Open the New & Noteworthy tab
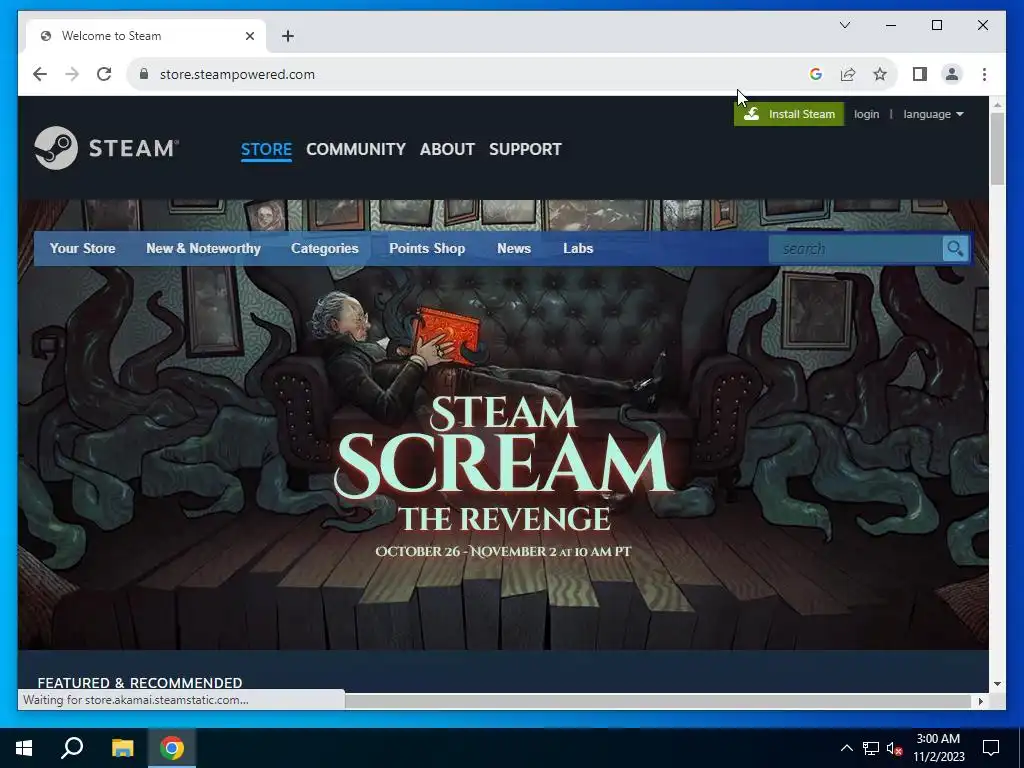1024x768 pixels. pos(203,249)
